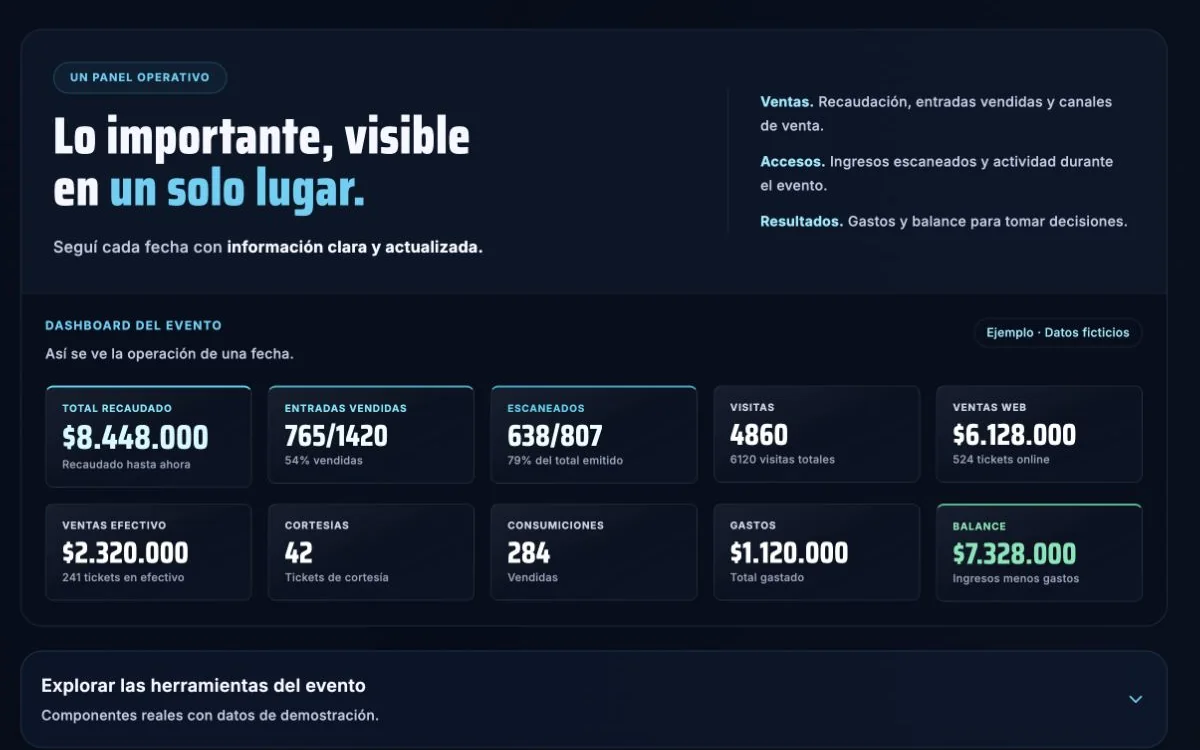This screenshot has height=750, width=1200.
Task: Click the "Accesos." highlighted word
Action: 793,162
